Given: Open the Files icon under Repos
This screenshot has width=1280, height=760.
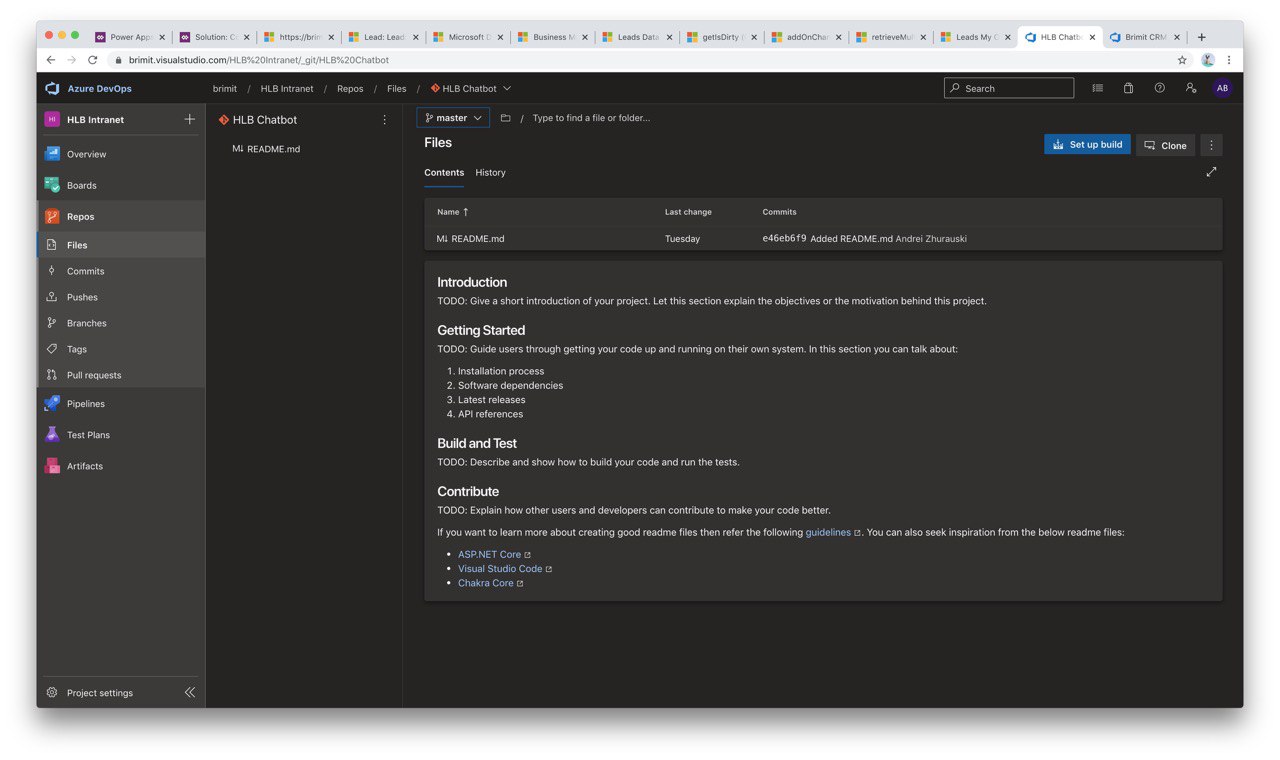Looking at the screenshot, I should [x=52, y=245].
